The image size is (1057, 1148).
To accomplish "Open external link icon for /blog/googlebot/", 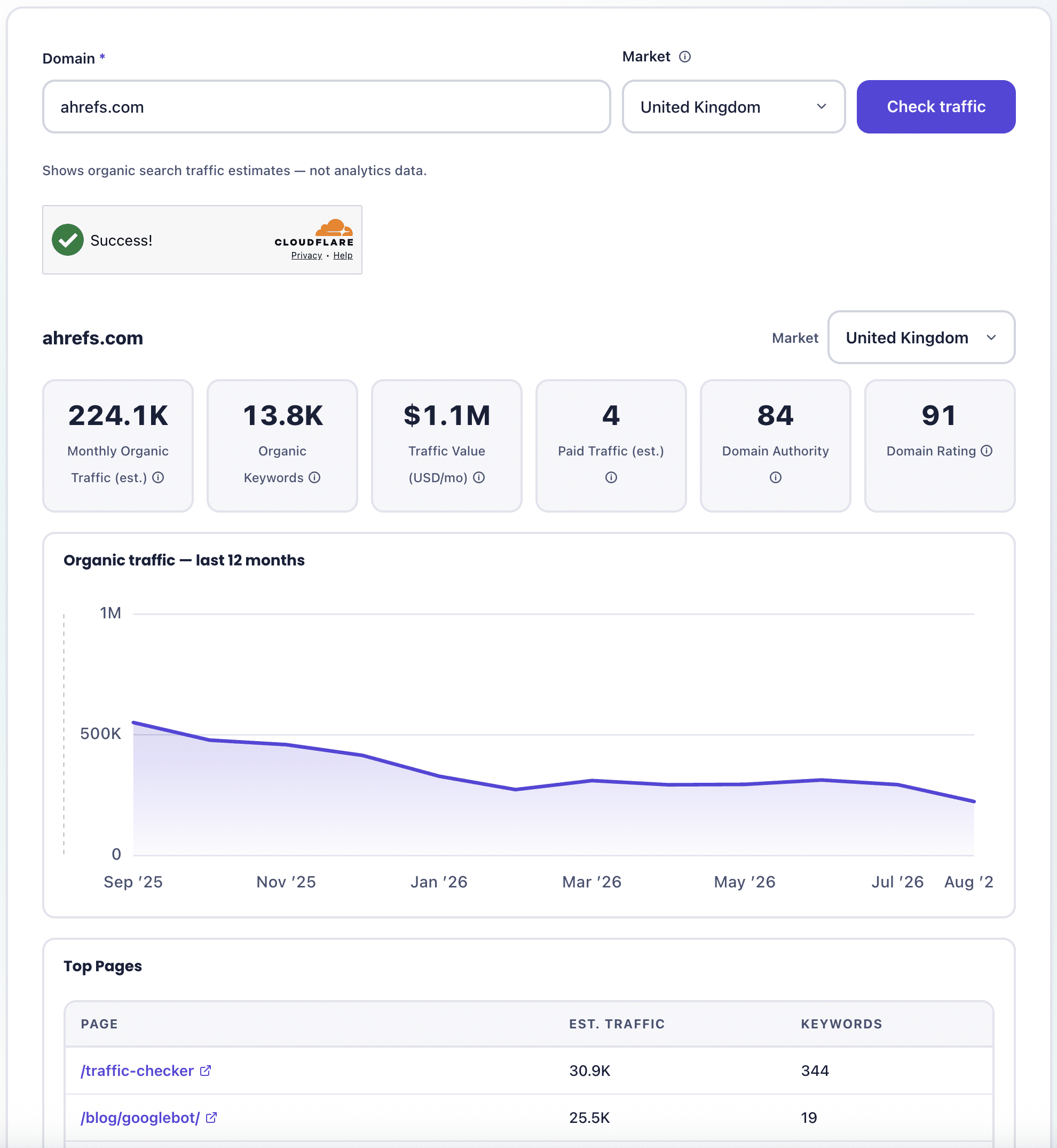I will click(x=211, y=1117).
